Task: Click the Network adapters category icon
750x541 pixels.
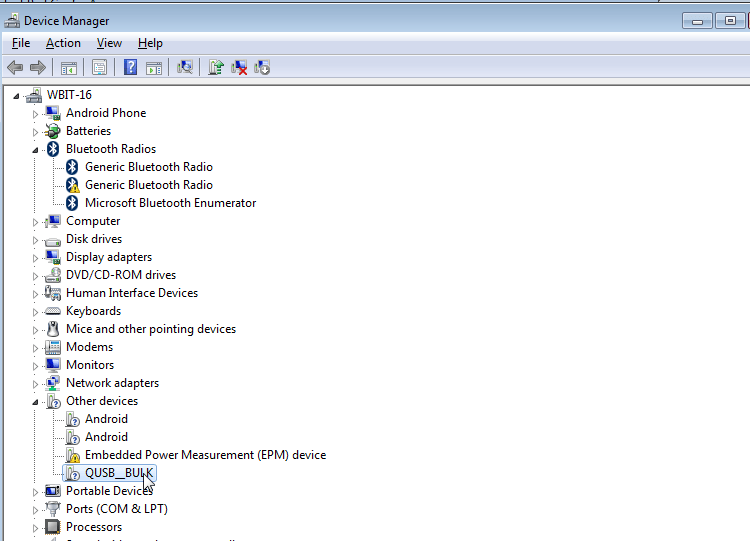Action: pyautogui.click(x=53, y=383)
